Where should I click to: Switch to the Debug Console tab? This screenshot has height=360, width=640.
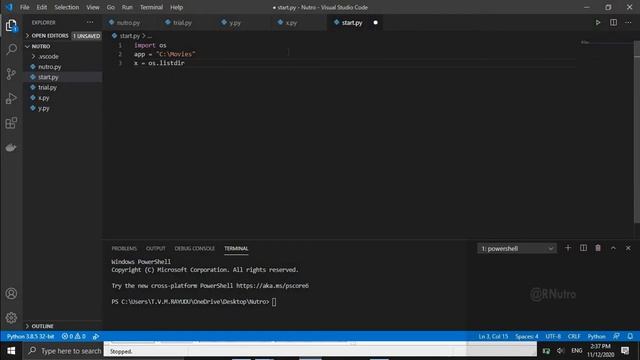click(194, 249)
